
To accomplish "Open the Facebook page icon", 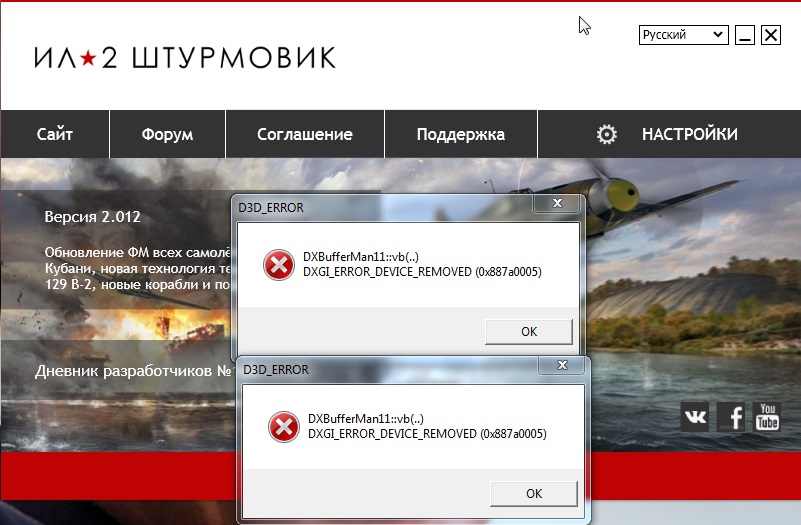I will point(731,417).
